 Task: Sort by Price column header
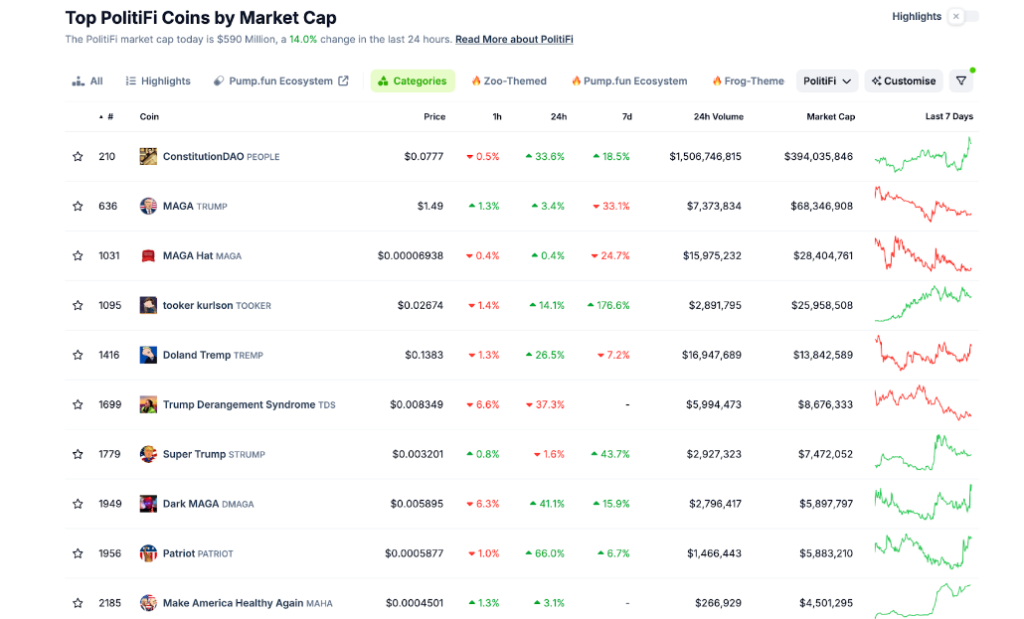pos(434,117)
